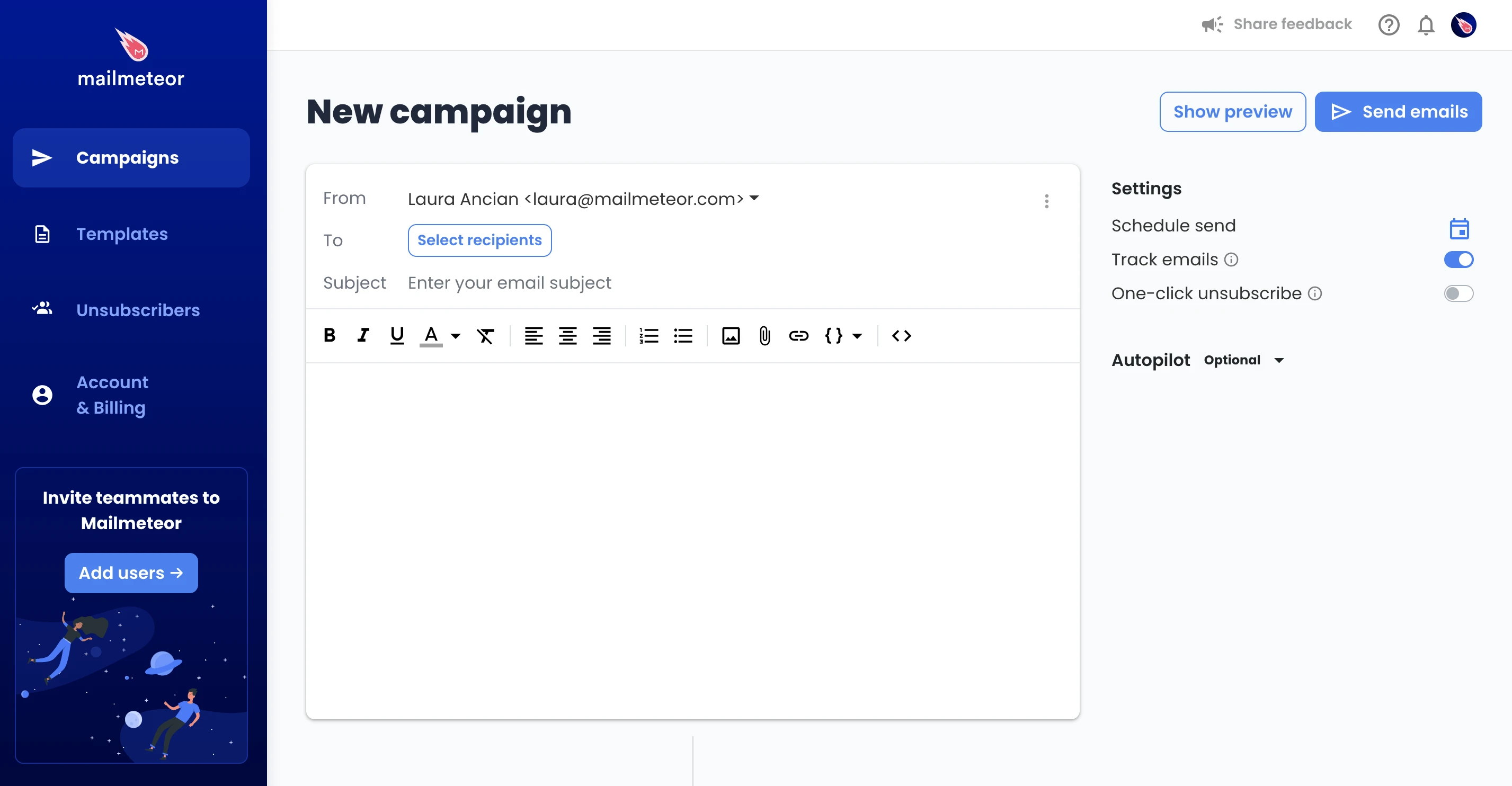
Task: Click the attach file icon
Action: click(x=763, y=335)
